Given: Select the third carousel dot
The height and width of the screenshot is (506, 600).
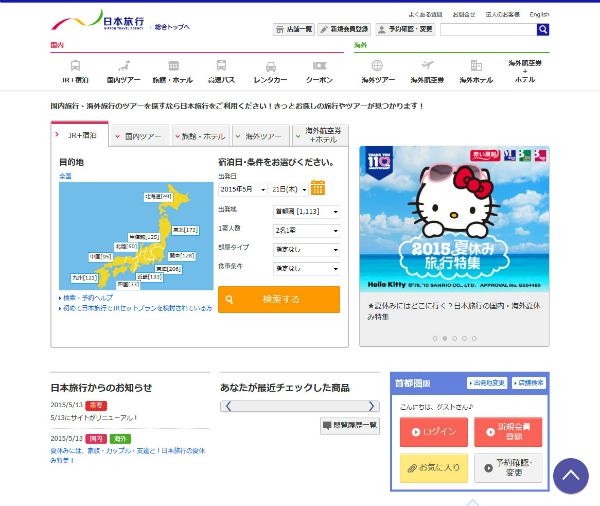Looking at the screenshot, I should [454, 338].
